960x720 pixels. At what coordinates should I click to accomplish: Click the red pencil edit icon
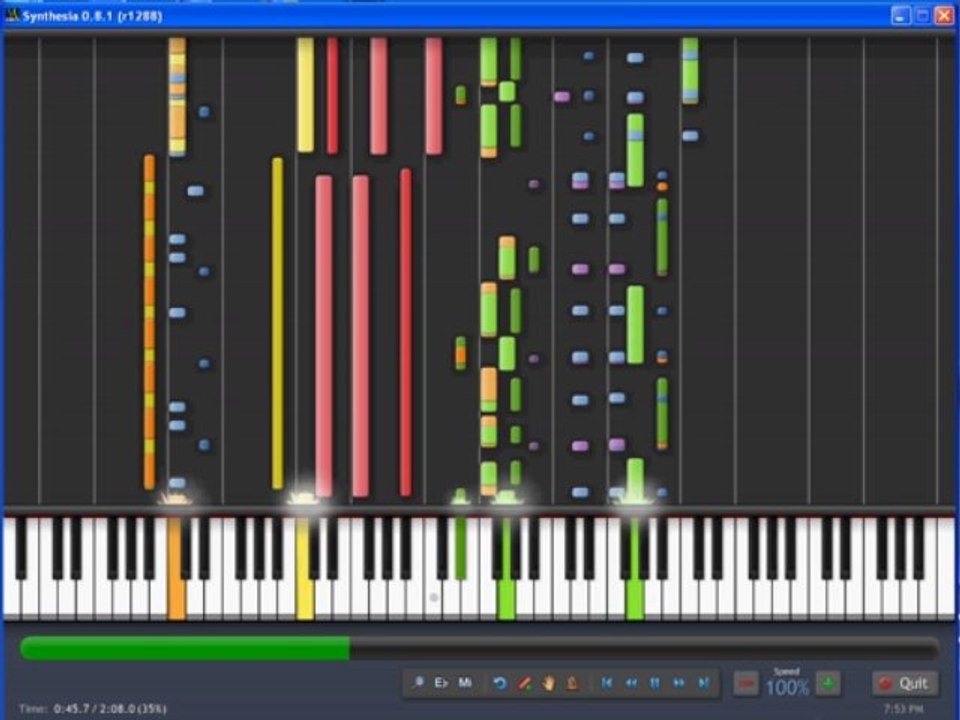[524, 683]
